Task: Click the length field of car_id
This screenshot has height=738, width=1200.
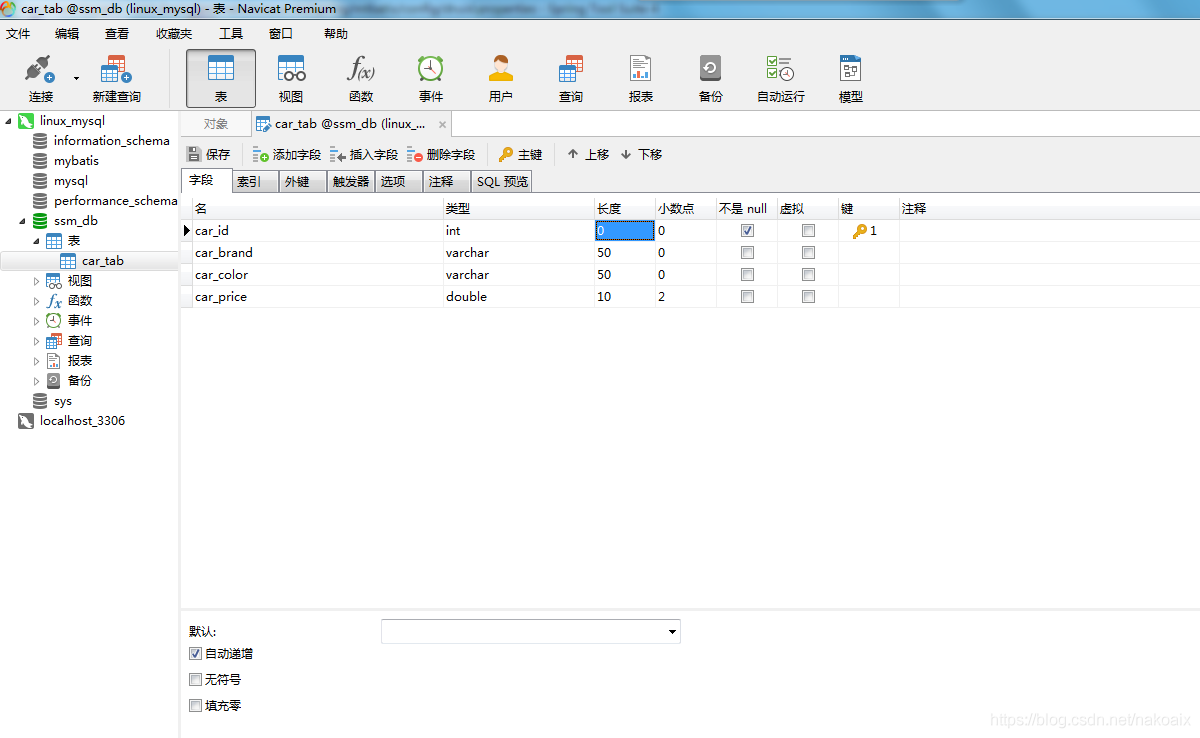Action: pyautogui.click(x=625, y=231)
